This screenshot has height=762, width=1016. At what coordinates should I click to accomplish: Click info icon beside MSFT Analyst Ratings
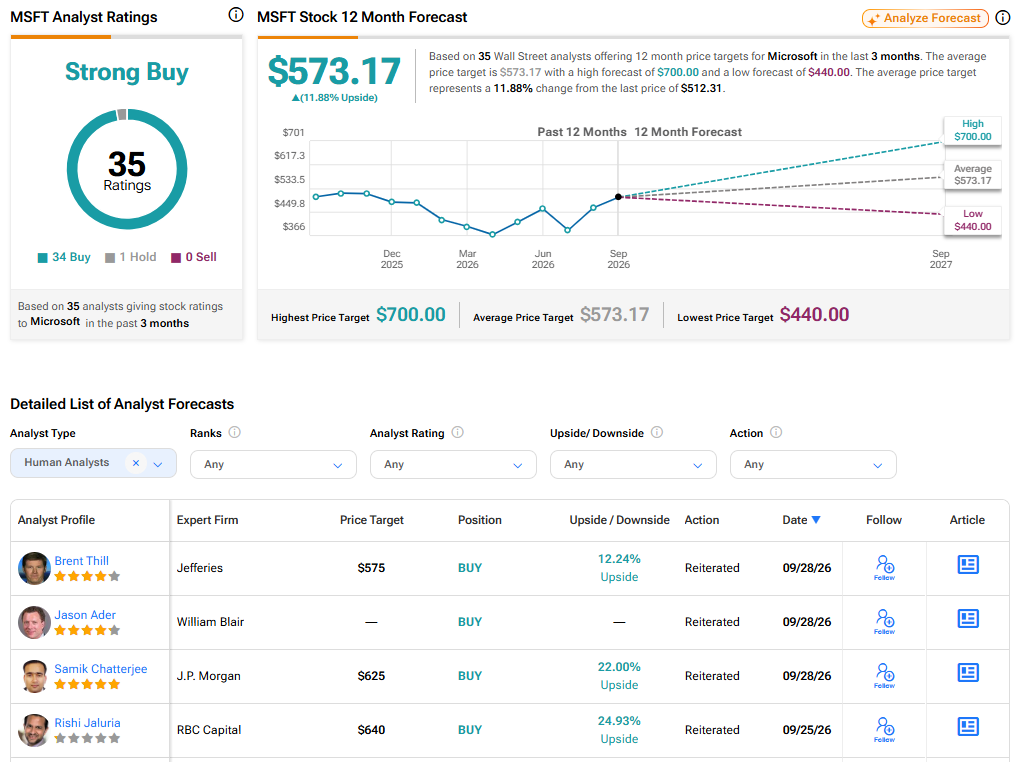point(236,14)
